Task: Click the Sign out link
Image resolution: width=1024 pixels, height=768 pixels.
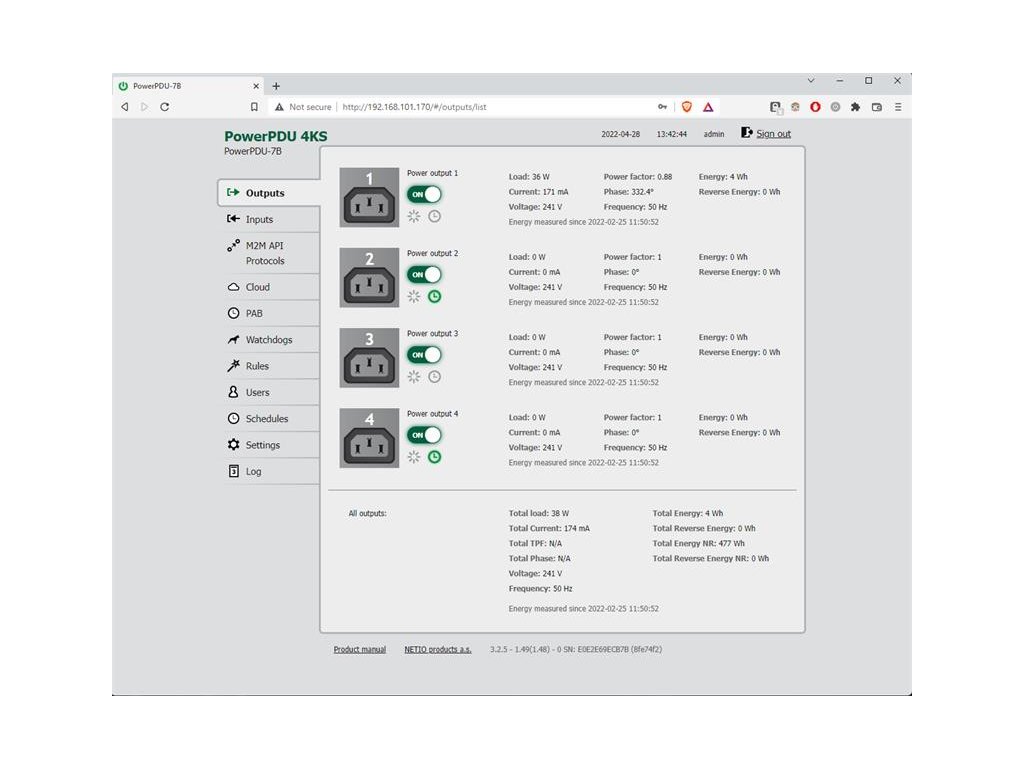Action: 773,134
